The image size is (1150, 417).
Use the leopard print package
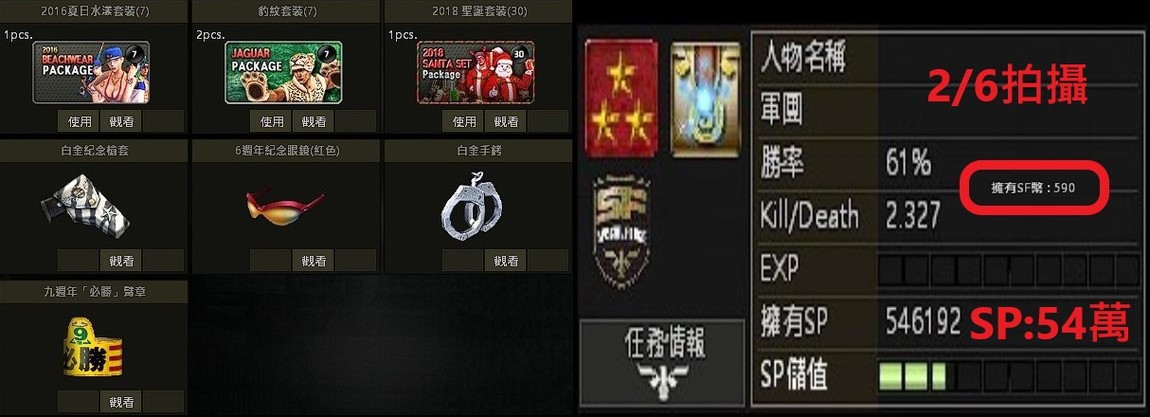coord(271,121)
